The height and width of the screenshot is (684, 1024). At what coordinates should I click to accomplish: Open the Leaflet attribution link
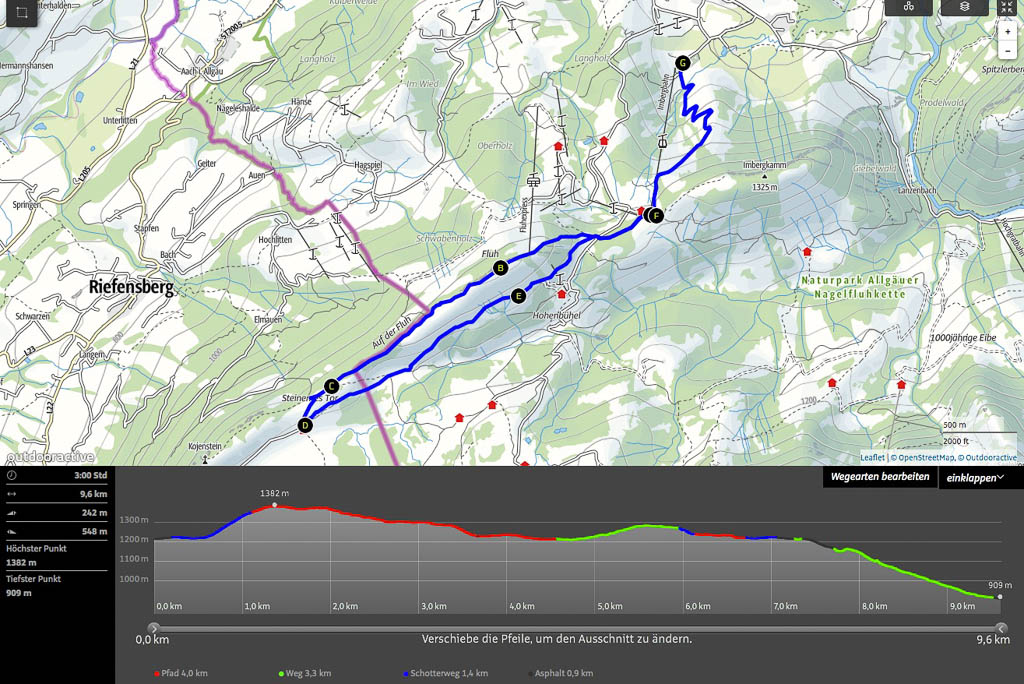pos(872,458)
